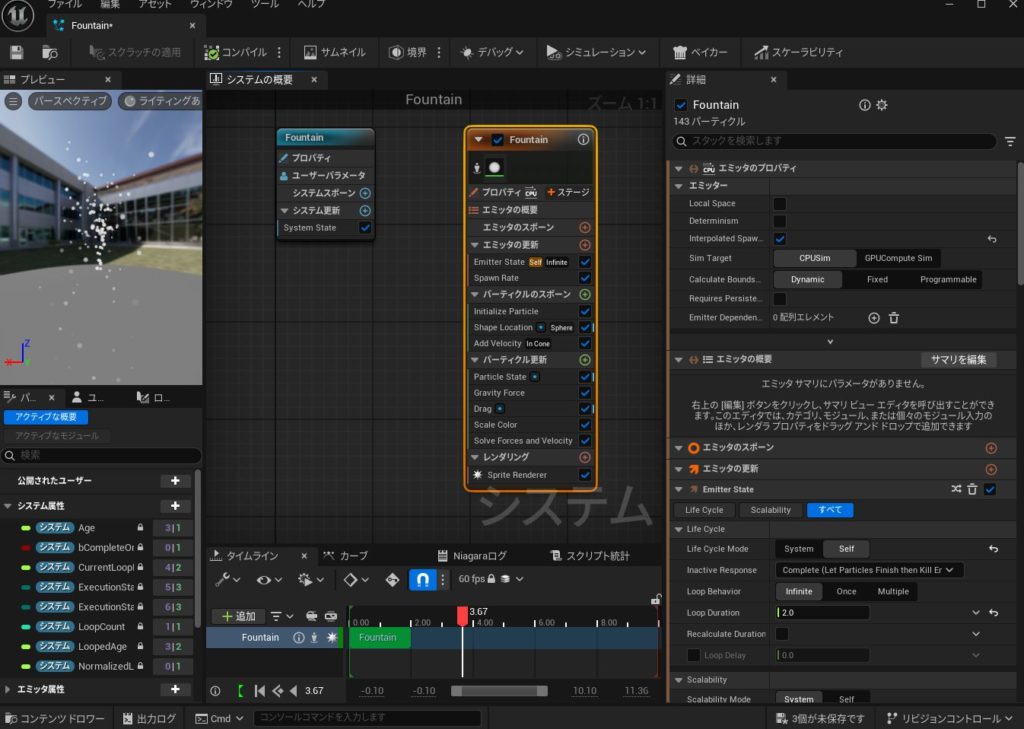Click the コンパイル (Compile) toolbar button
The height and width of the screenshot is (729, 1024).
click(x=236, y=52)
